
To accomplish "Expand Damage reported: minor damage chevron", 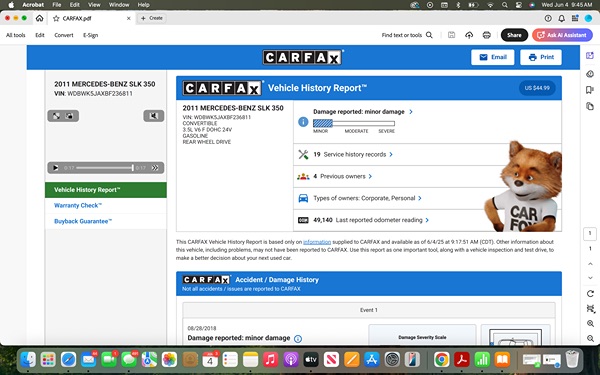I will tap(411, 112).
